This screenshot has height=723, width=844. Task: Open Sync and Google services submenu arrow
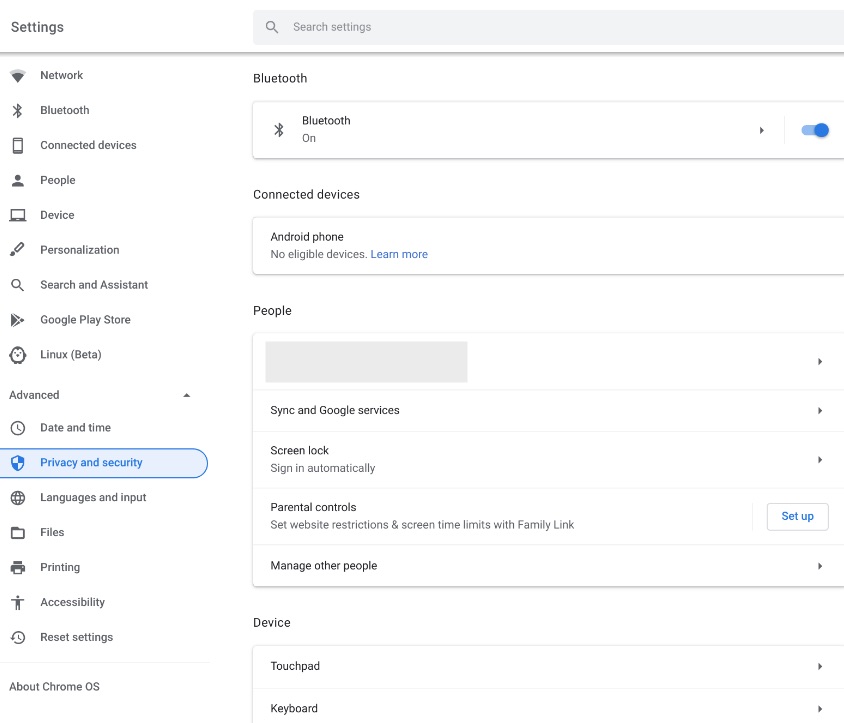819,411
